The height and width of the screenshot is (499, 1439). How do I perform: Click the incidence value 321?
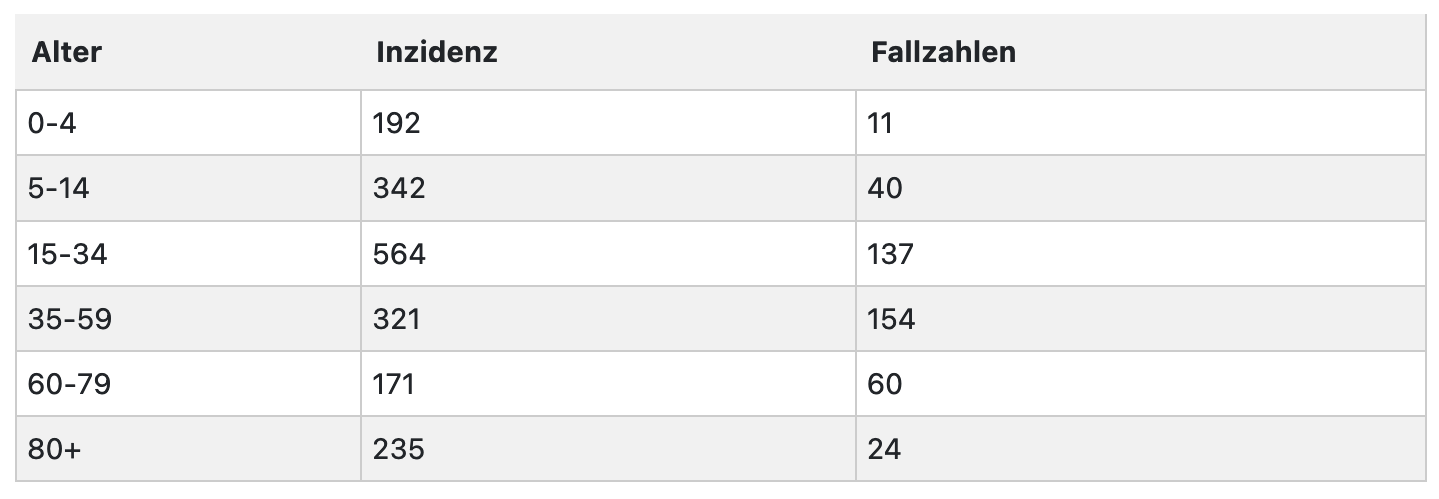[x=397, y=319]
